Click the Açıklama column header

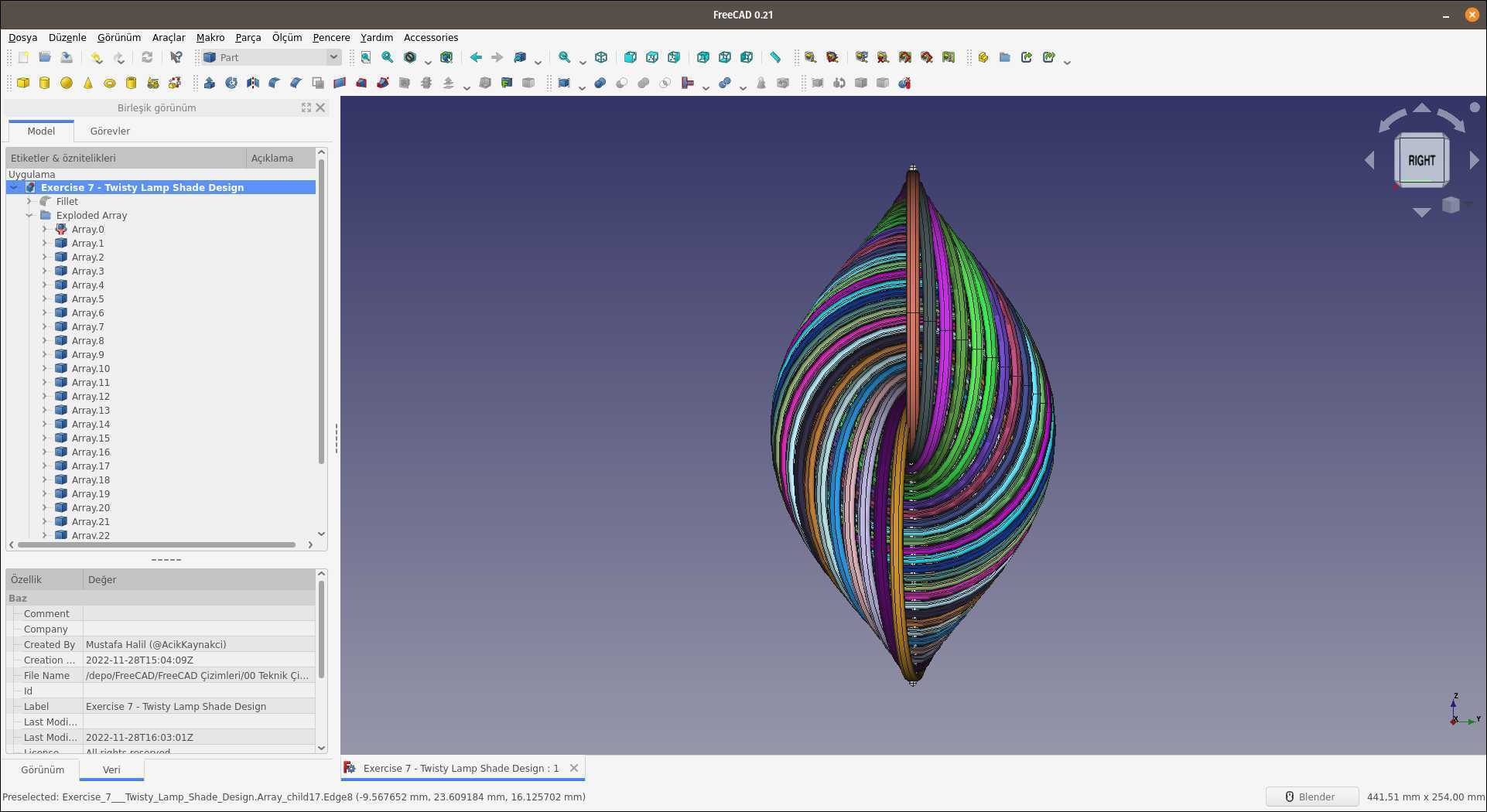(281, 158)
